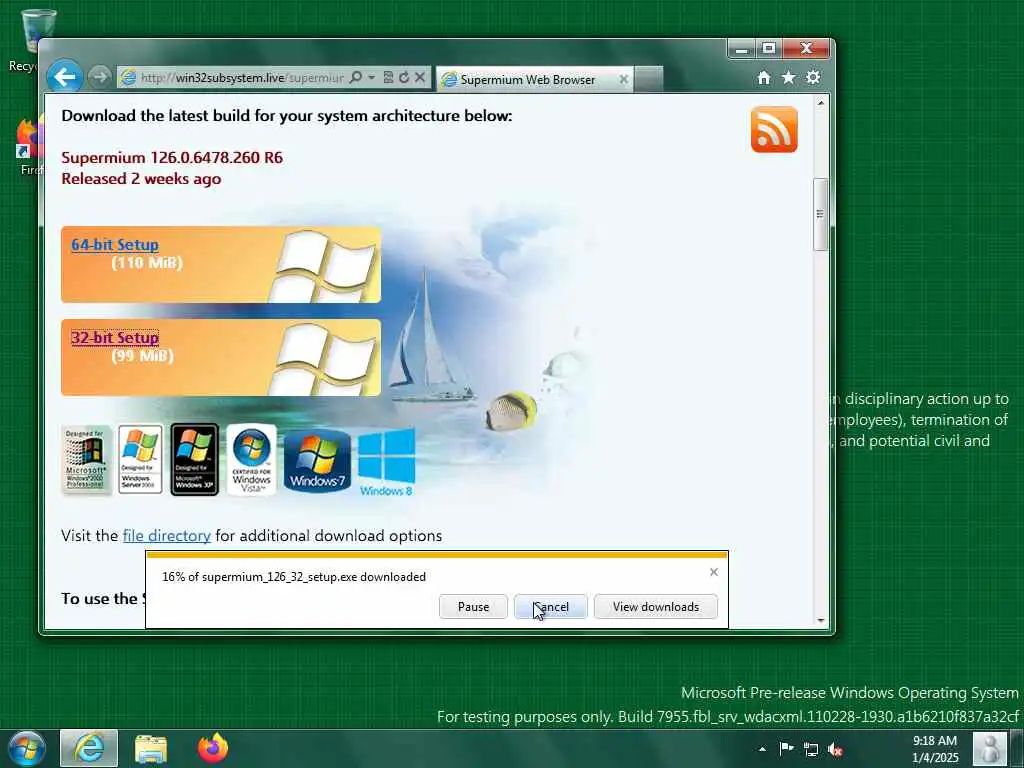Open the Home page icon
The height and width of the screenshot is (768, 1024).
click(x=763, y=78)
